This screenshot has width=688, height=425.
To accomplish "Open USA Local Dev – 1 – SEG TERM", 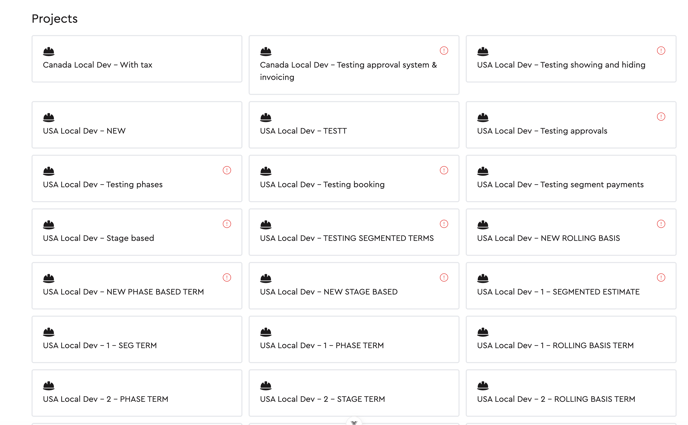I will pyautogui.click(x=136, y=340).
